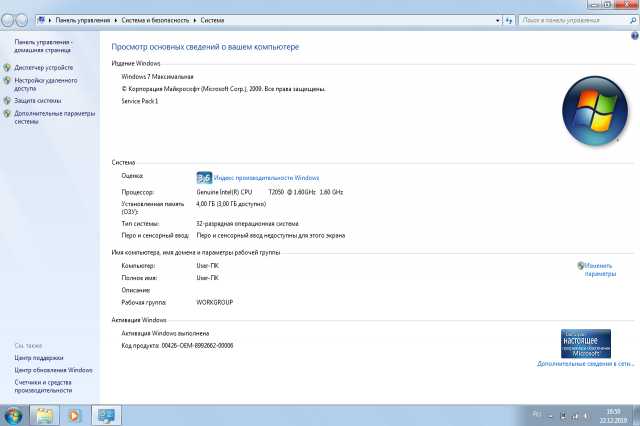Show hidden tray icons arrow
This screenshot has width=640, height=426.
pos(550,416)
